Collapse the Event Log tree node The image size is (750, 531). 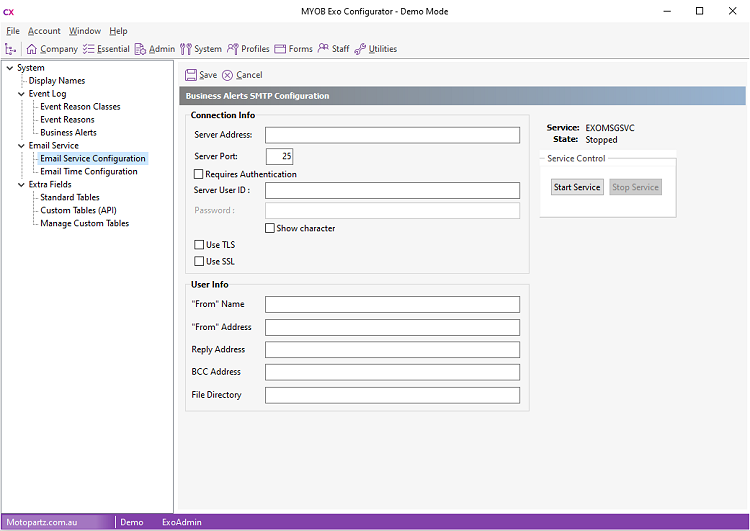coord(21,94)
